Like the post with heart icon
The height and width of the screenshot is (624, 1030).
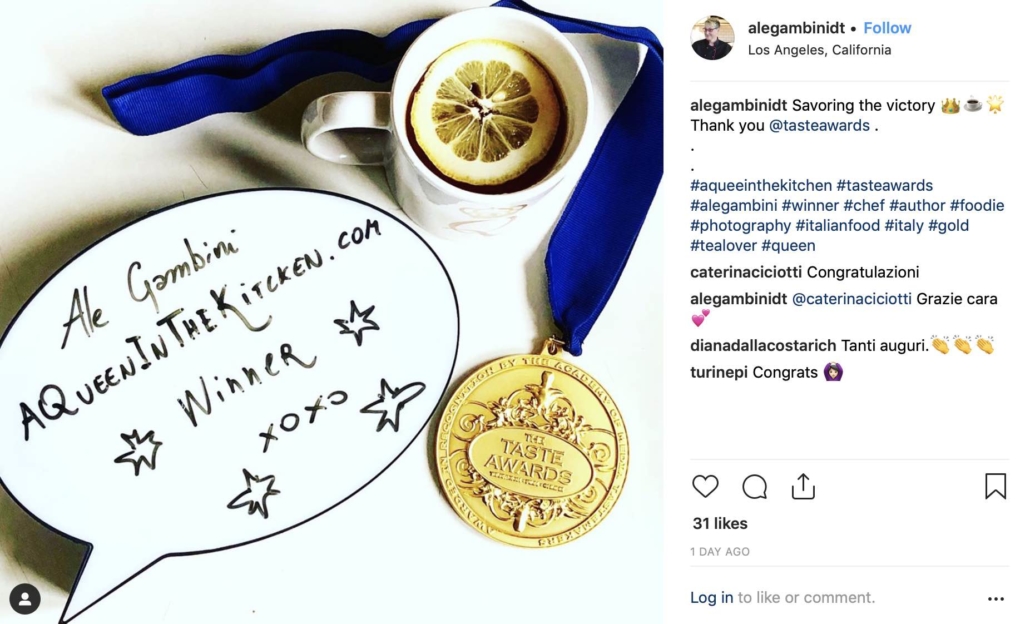(705, 486)
